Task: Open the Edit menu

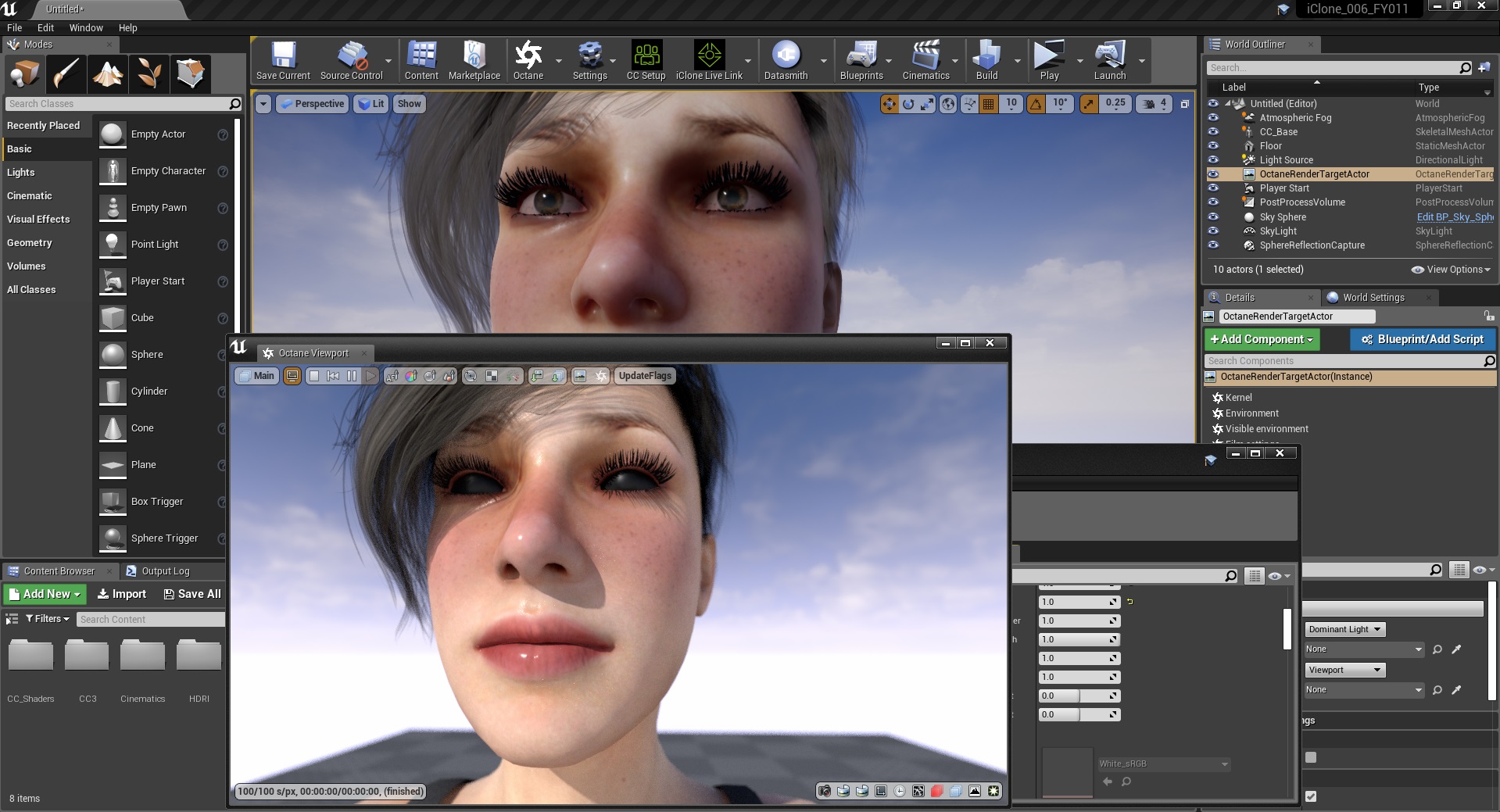Action: click(x=45, y=27)
